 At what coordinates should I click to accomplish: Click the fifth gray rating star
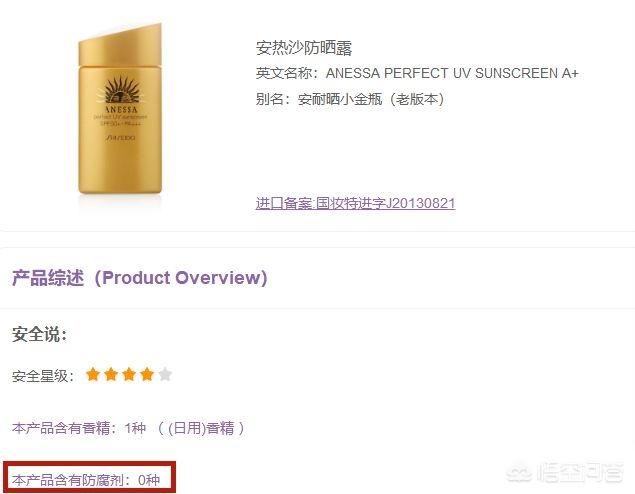click(165, 375)
